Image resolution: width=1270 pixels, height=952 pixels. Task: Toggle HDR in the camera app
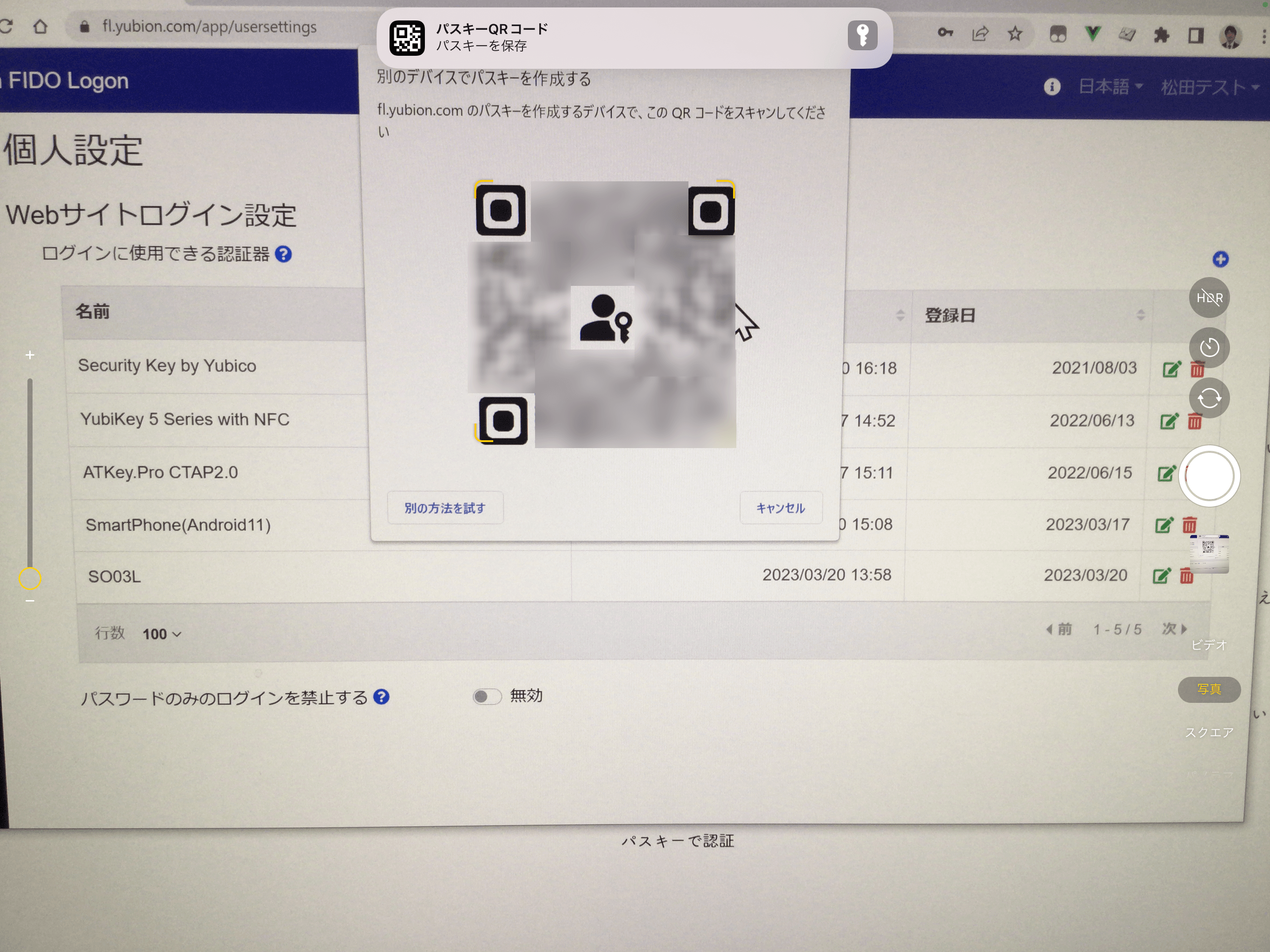[1209, 297]
